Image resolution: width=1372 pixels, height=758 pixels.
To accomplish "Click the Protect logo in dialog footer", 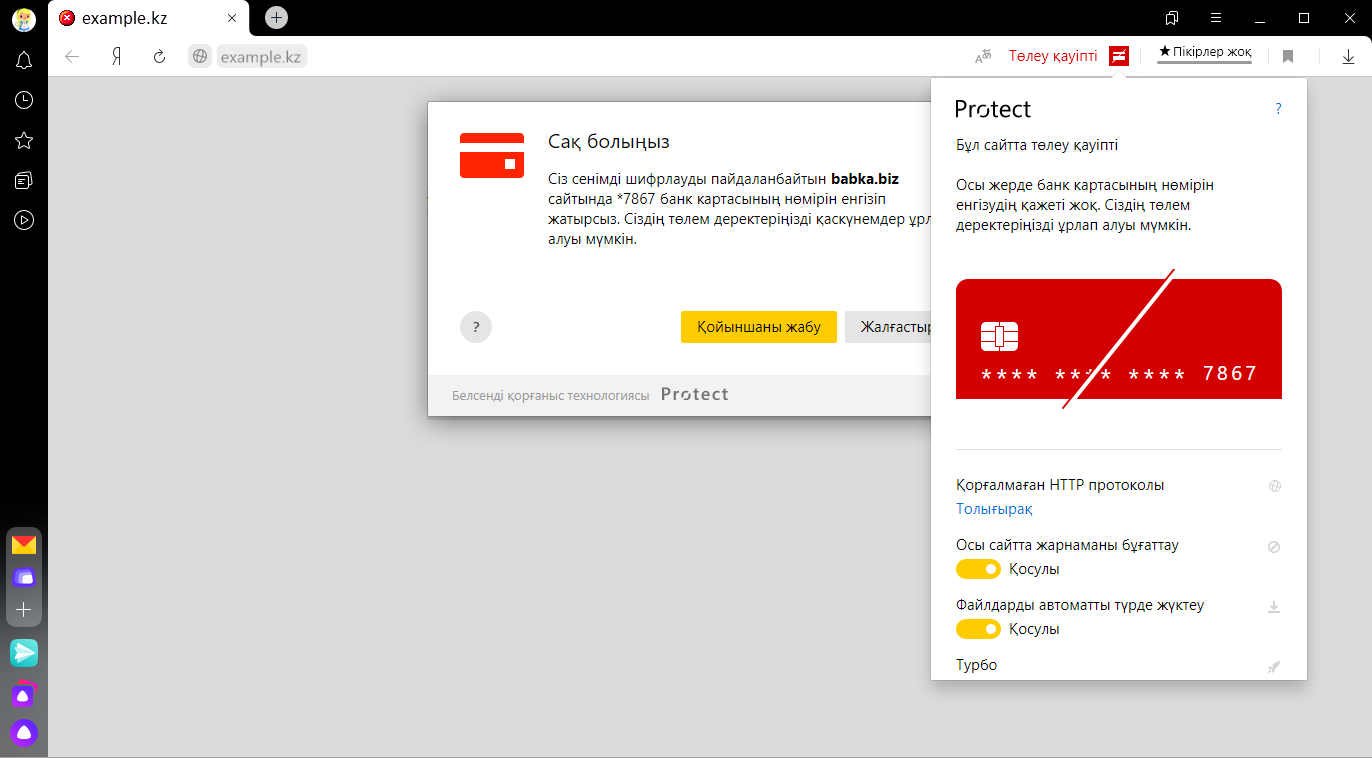I will coord(695,394).
